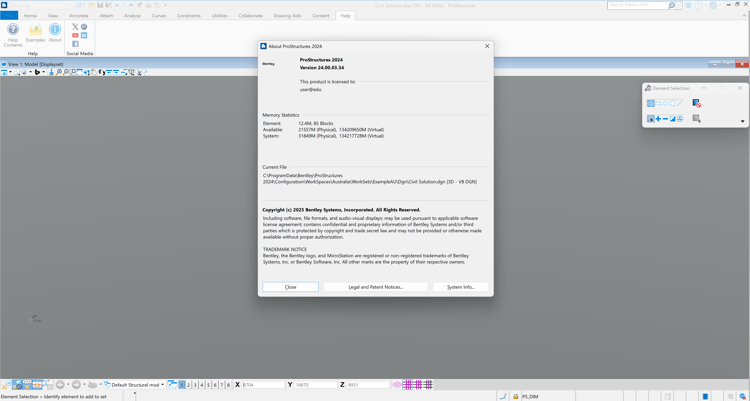
Task: Click the Close button in About dialog
Action: click(290, 287)
